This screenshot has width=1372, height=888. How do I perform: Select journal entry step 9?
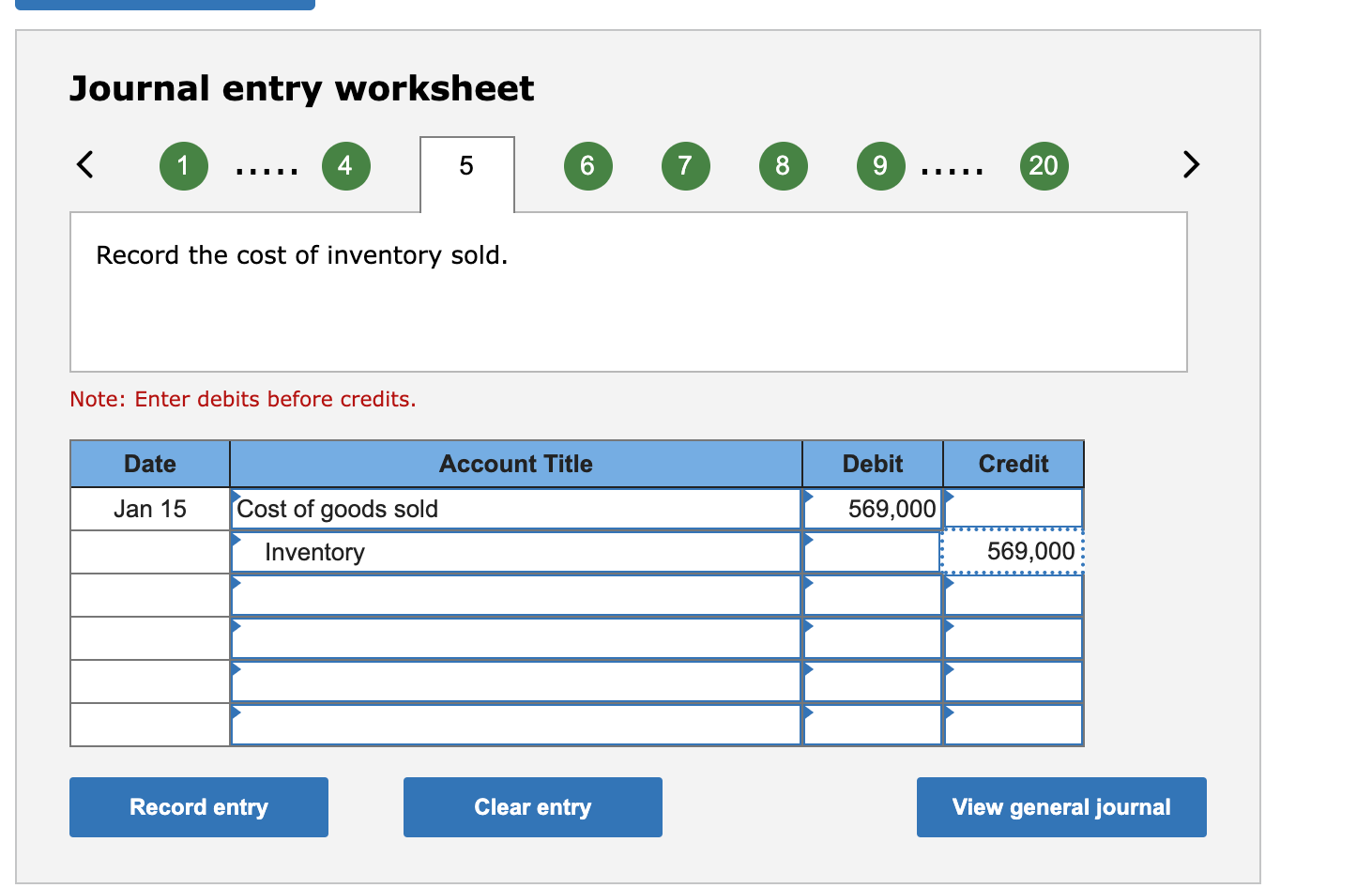pos(880,165)
